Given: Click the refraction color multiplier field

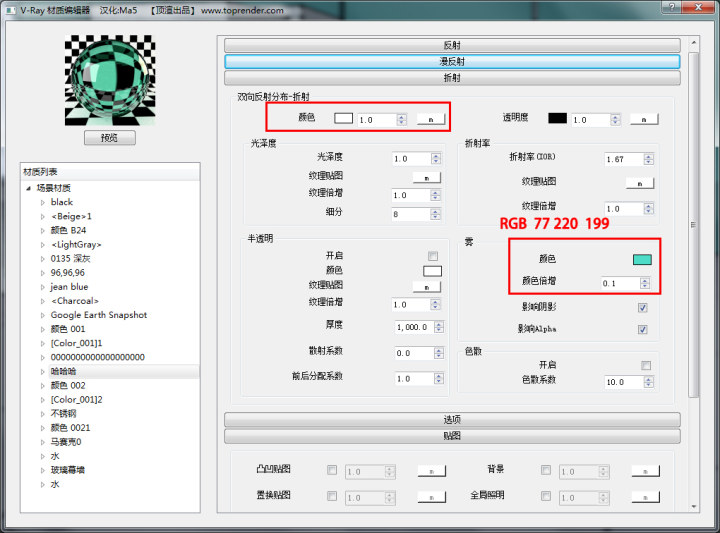Looking at the screenshot, I should 377,120.
